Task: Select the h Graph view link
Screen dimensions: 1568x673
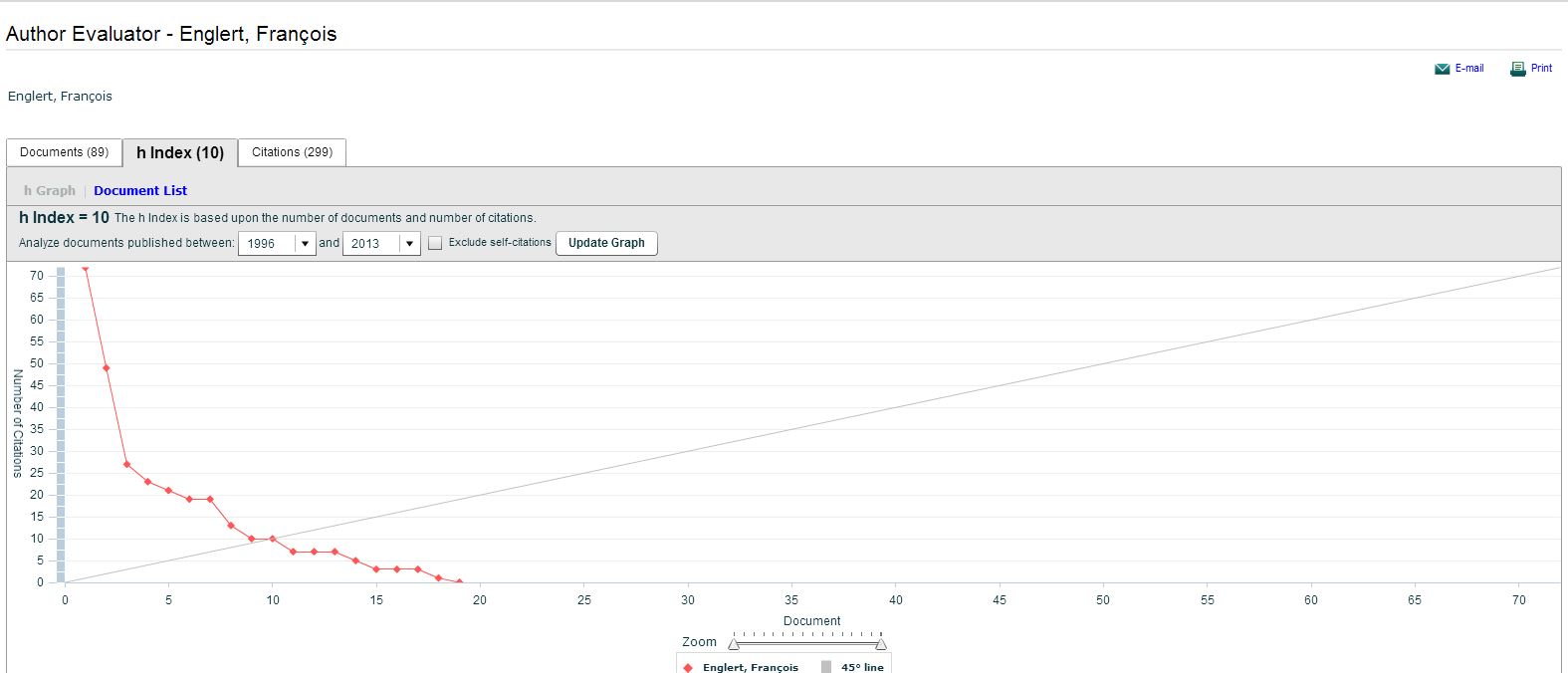Action: pyautogui.click(x=50, y=190)
